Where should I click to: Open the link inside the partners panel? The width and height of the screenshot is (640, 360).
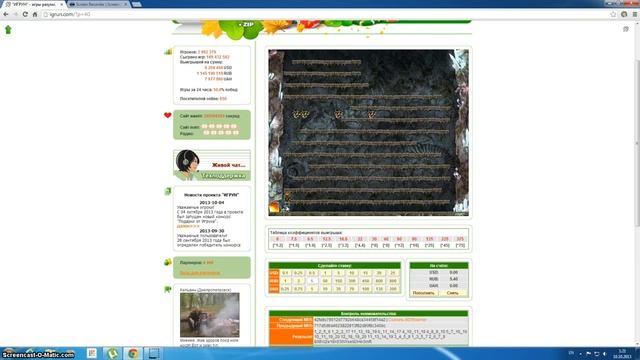pyautogui.click(x=200, y=272)
